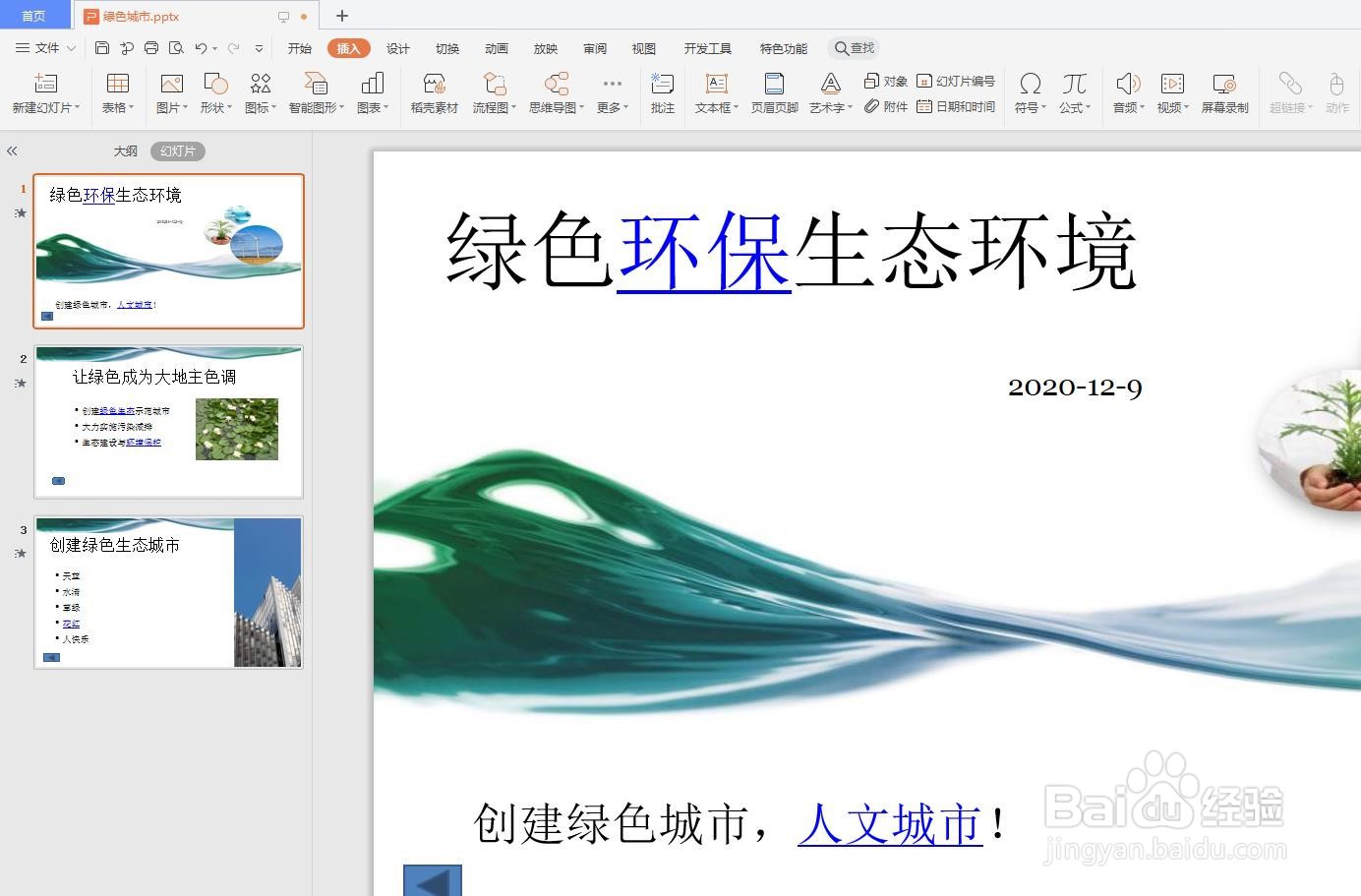1361x896 pixels.
Task: Click the 思维导图 mind map icon
Action: point(557,83)
